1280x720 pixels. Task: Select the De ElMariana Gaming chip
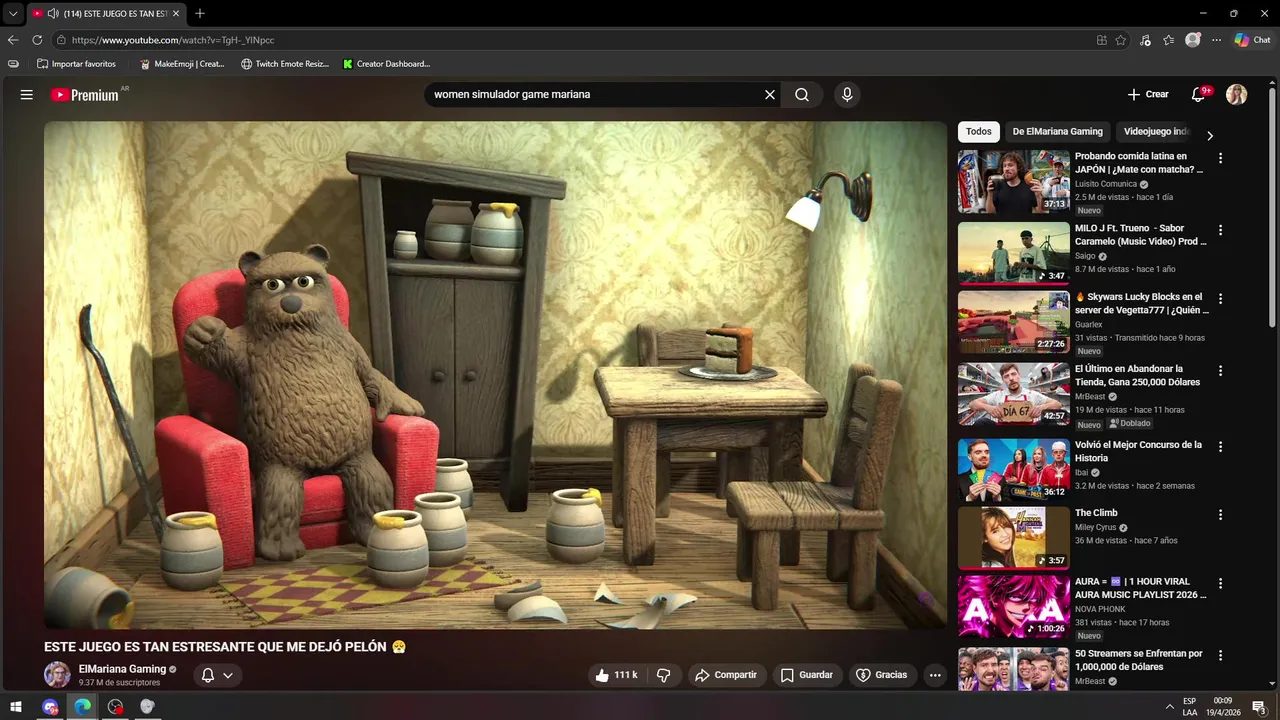1057,132
